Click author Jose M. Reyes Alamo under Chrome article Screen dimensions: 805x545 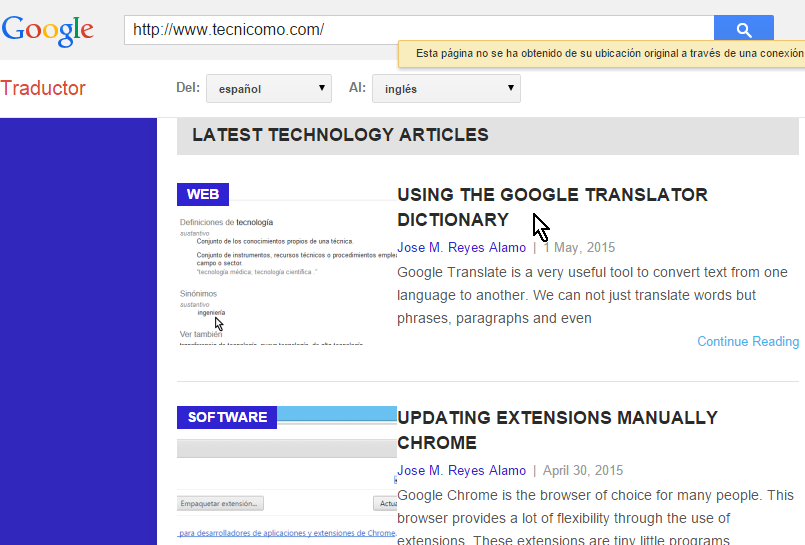click(x=462, y=470)
